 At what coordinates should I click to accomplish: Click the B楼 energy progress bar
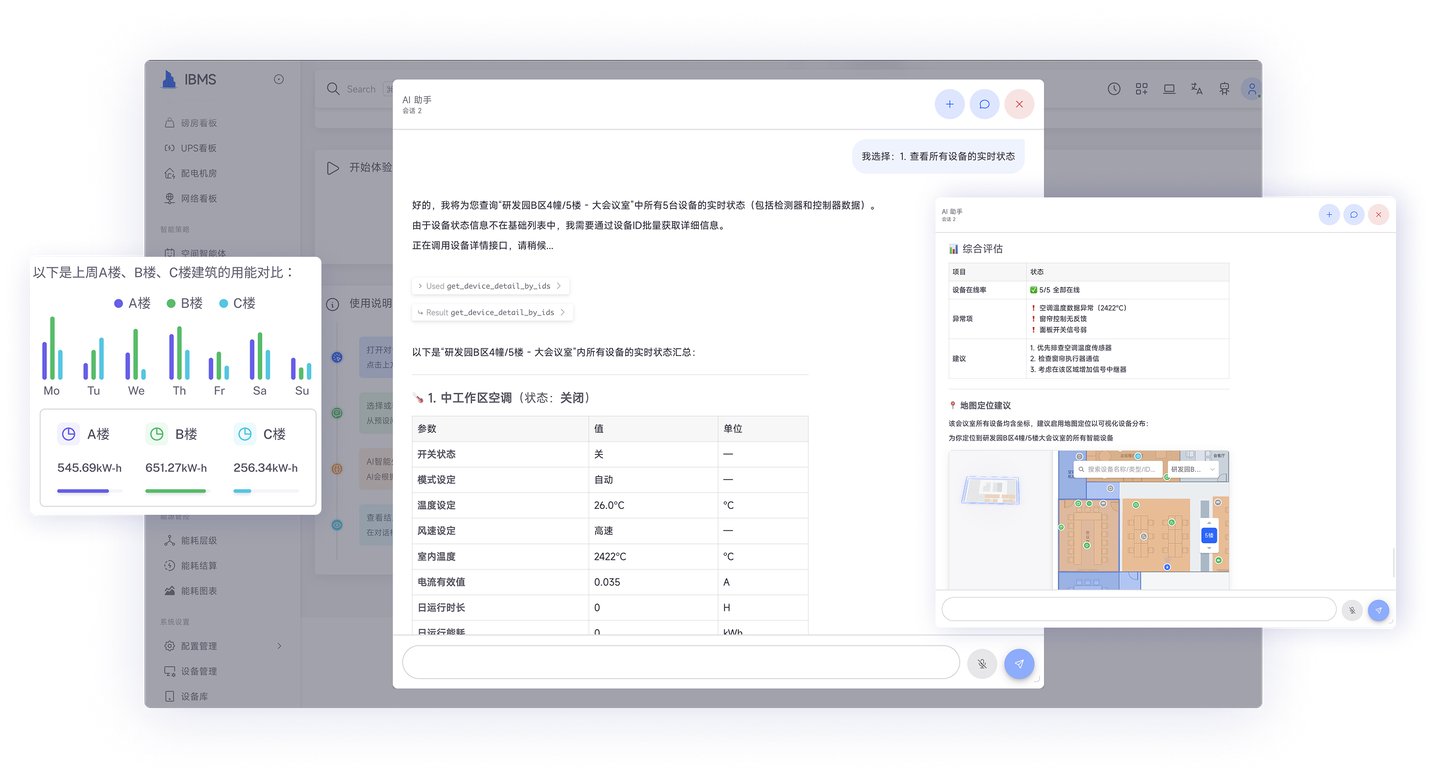pyautogui.click(x=176, y=491)
